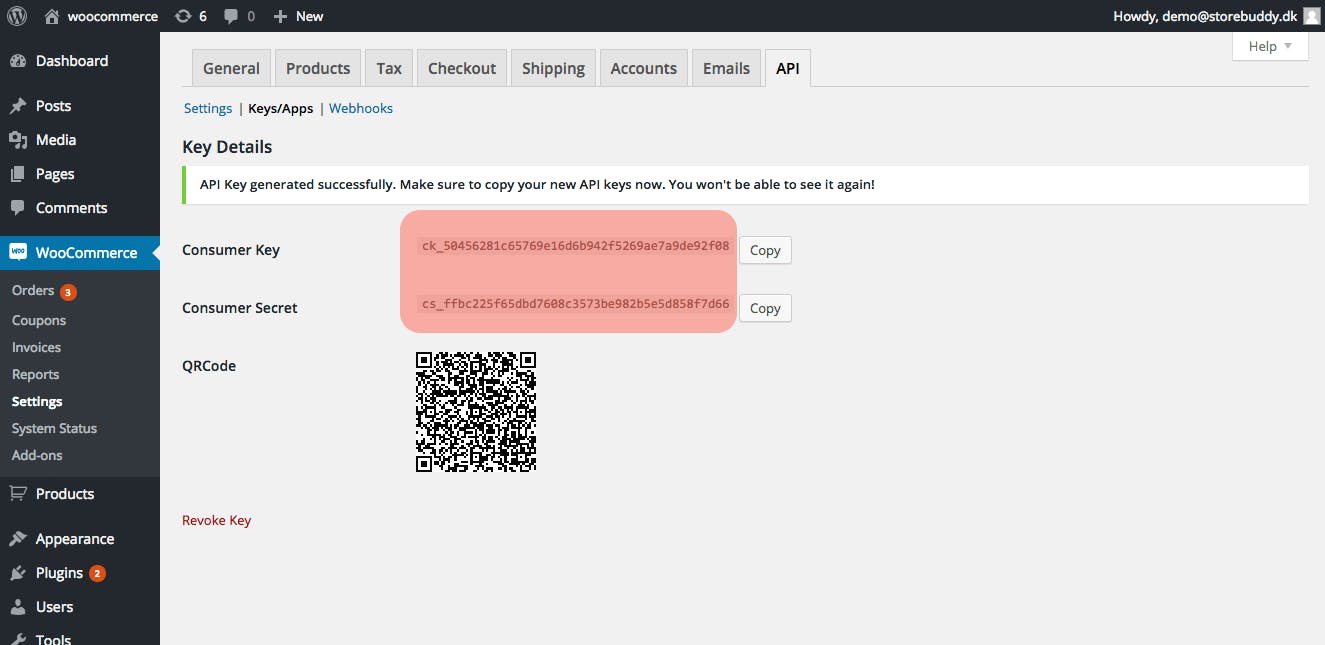Select the API tab
This screenshot has height=645, width=1325.
click(788, 68)
